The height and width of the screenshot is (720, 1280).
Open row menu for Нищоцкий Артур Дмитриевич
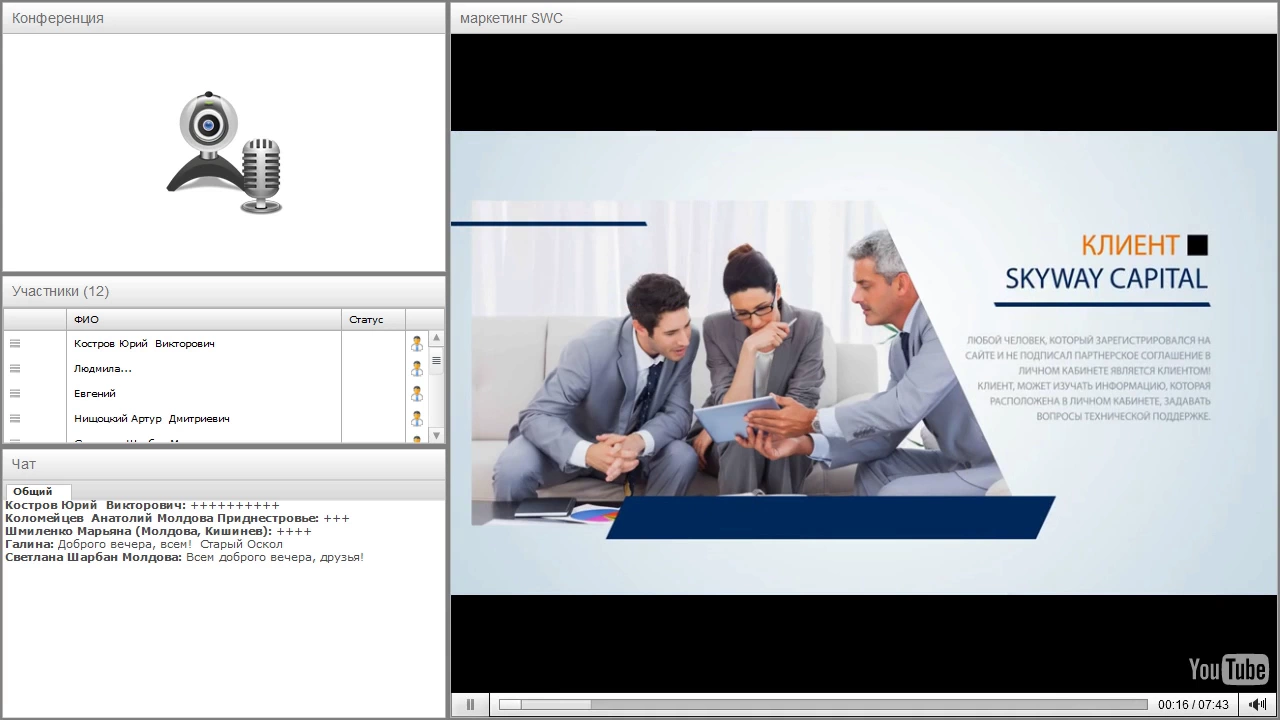click(x=15, y=419)
